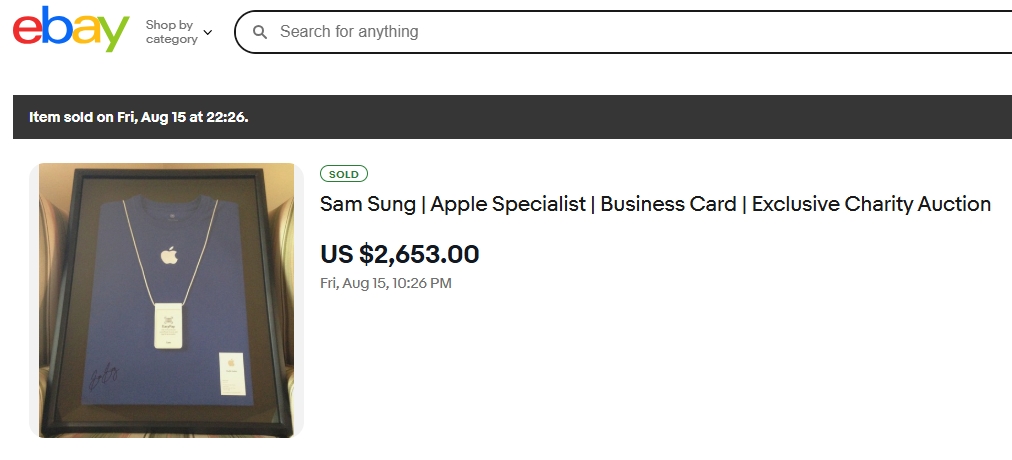Click the white business card in the frame
Image resolution: width=1012 pixels, height=460 pixels.
230,374
